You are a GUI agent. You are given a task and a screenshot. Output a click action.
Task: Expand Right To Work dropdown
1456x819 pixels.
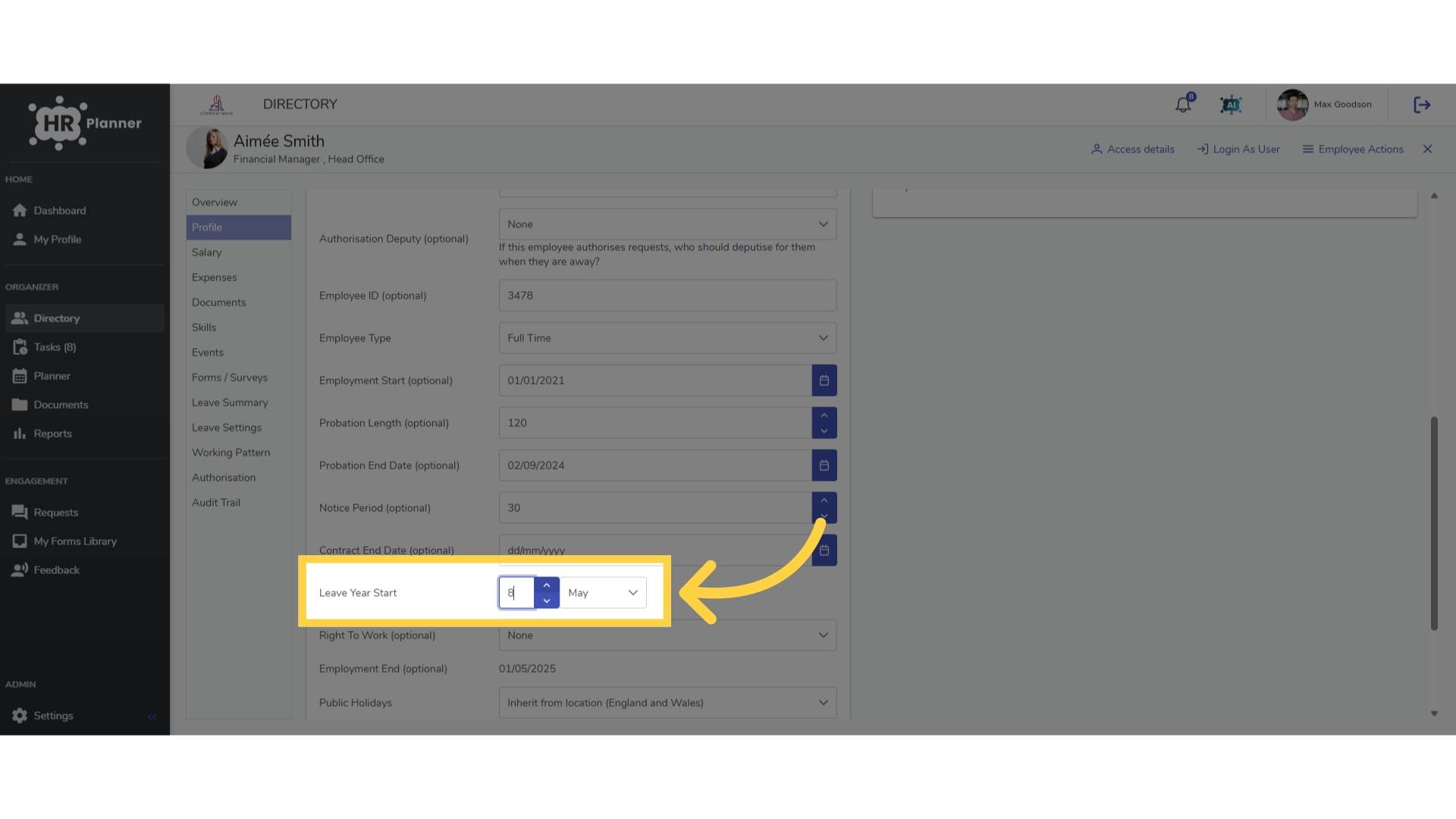pos(667,635)
